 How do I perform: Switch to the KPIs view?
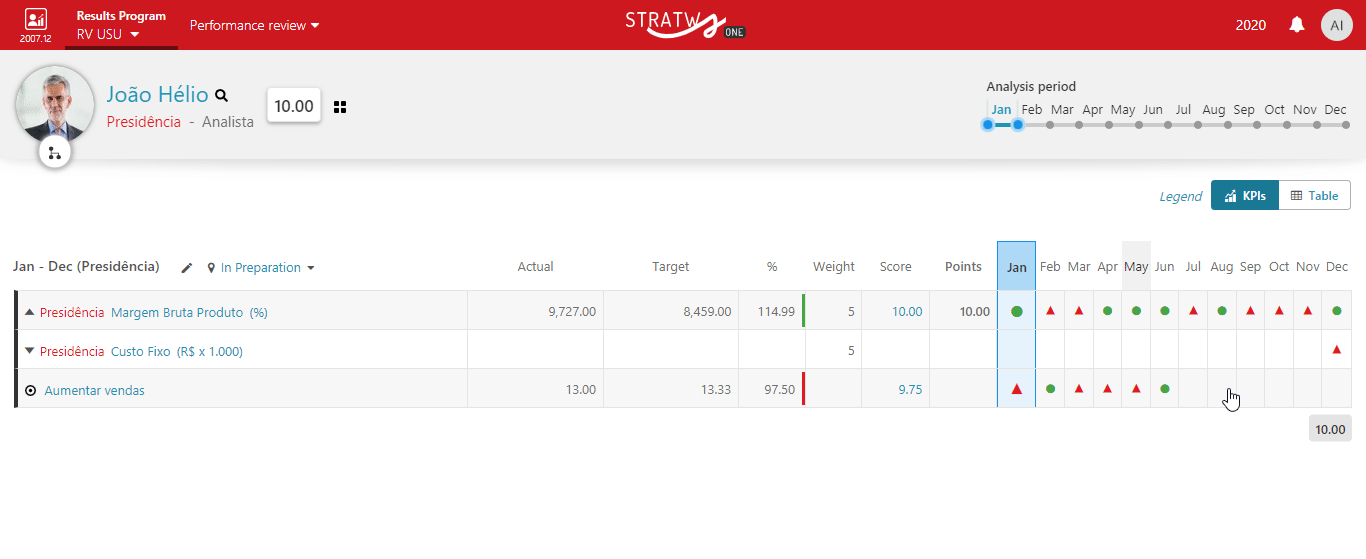point(1245,195)
